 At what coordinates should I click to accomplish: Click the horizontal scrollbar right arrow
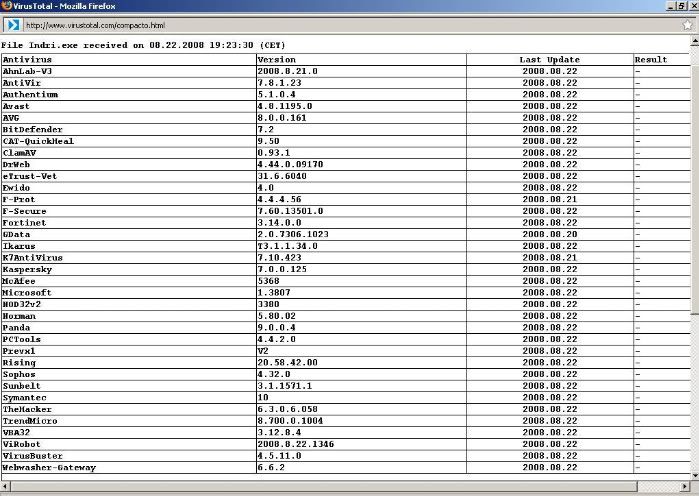click(x=685, y=486)
